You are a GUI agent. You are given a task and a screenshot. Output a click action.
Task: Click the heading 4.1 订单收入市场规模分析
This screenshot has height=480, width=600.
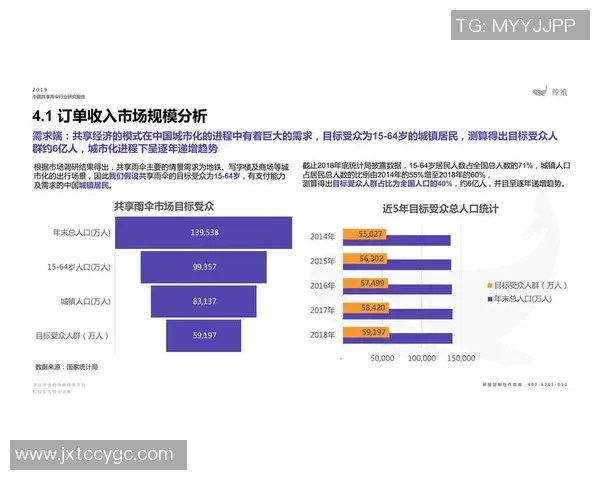coord(120,116)
